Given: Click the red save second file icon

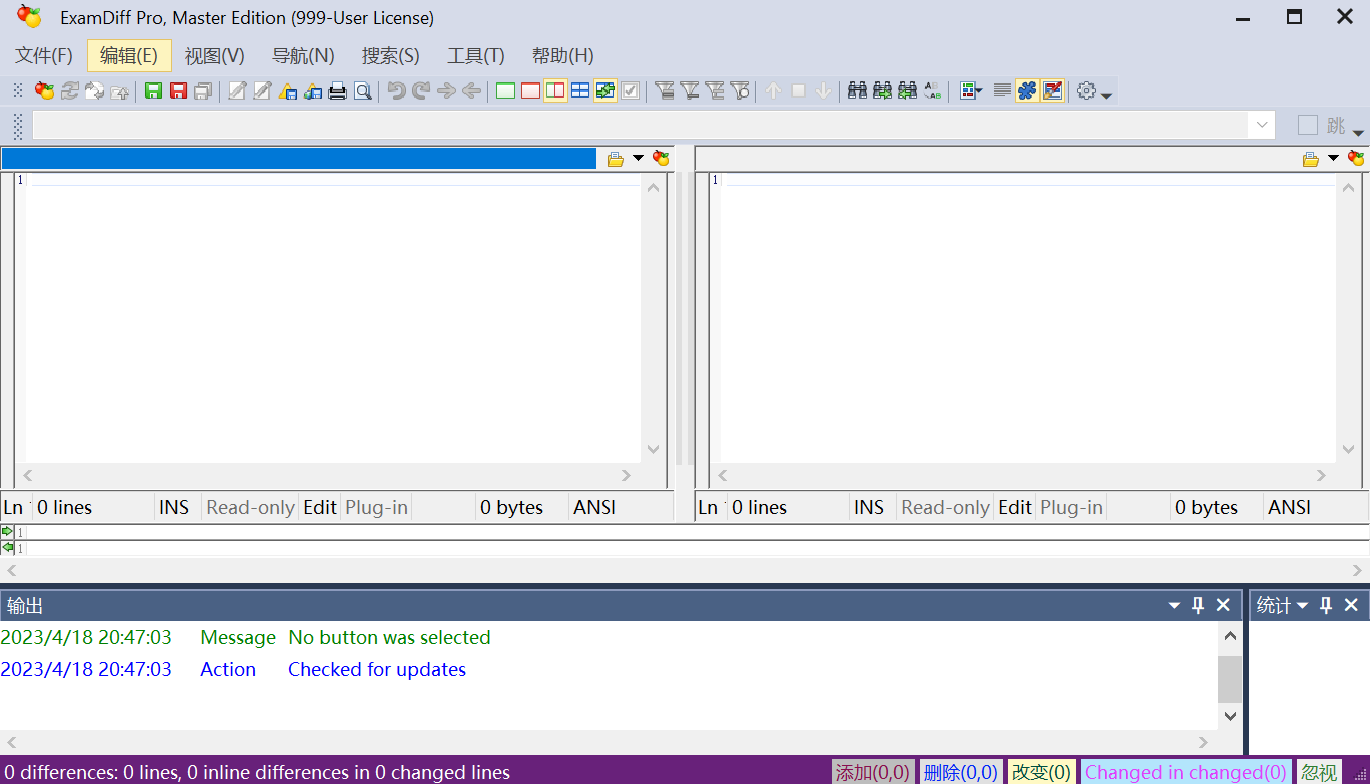Looking at the screenshot, I should 178,91.
